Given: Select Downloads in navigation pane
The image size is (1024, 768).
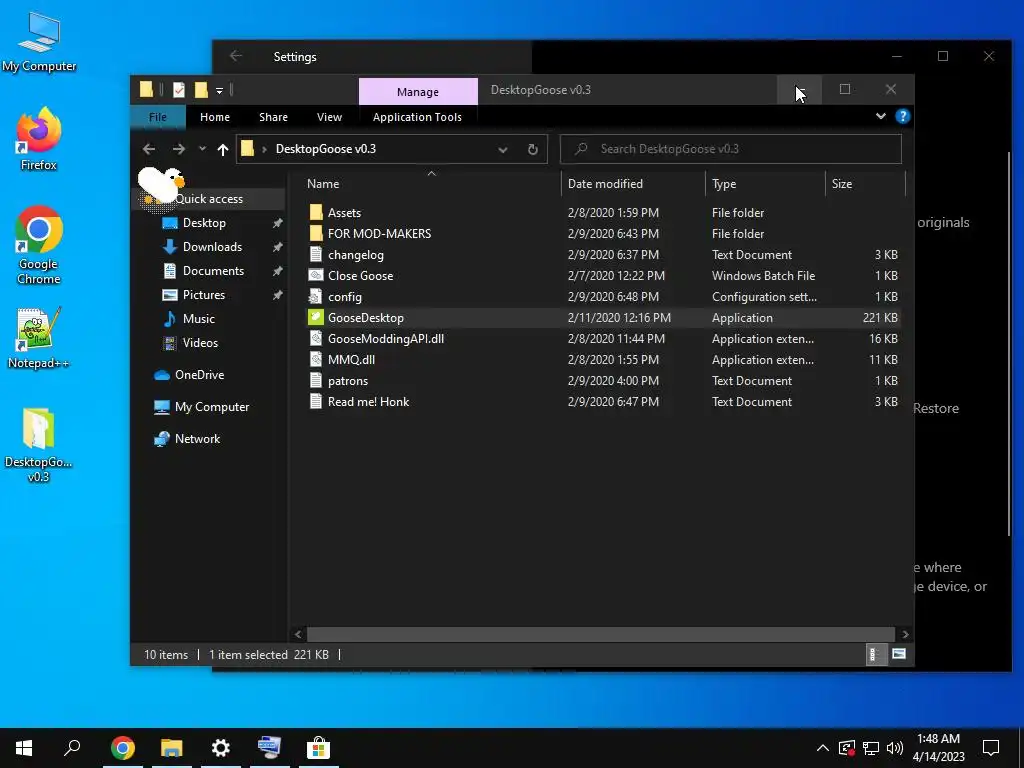Looking at the screenshot, I should pyautogui.click(x=212, y=247).
